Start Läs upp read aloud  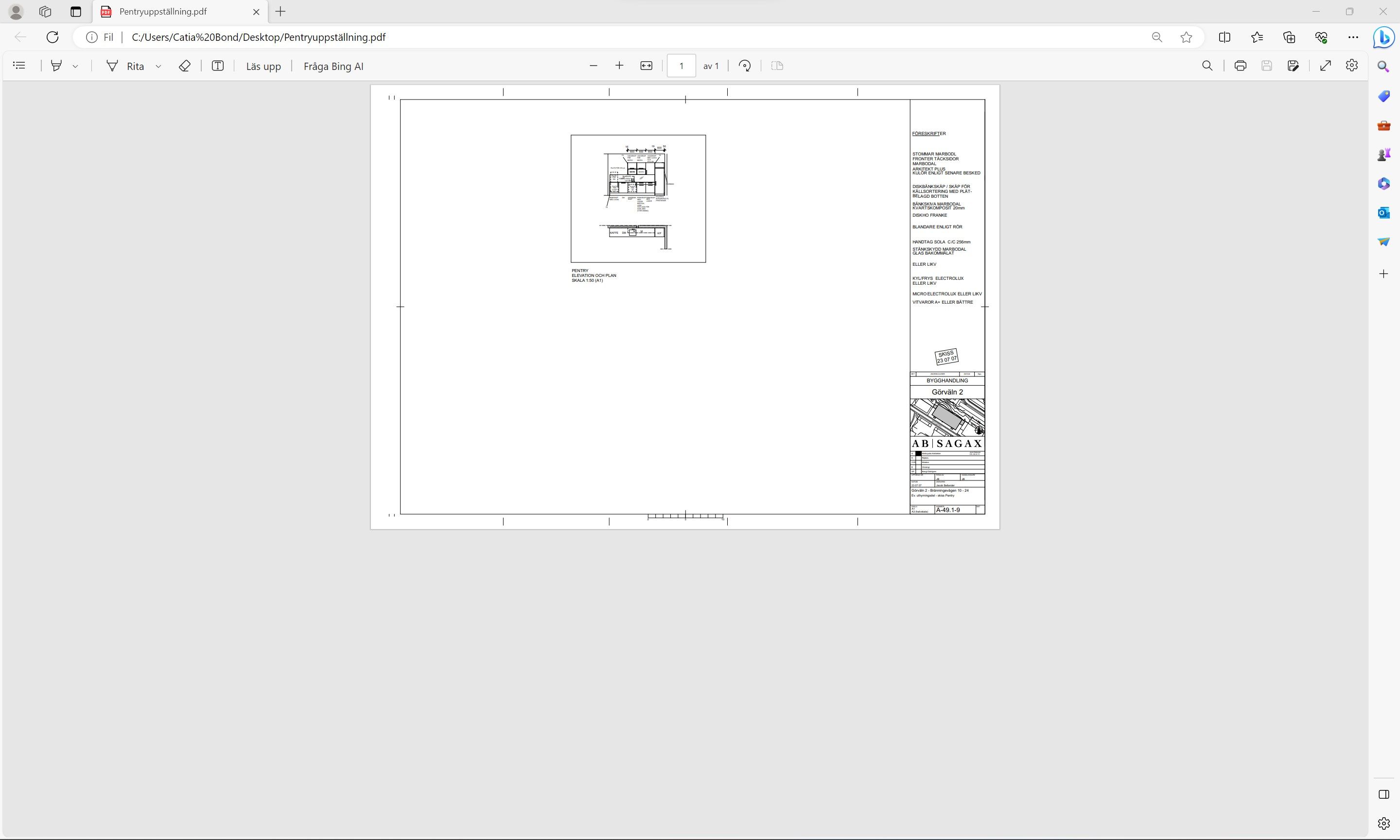click(x=263, y=66)
